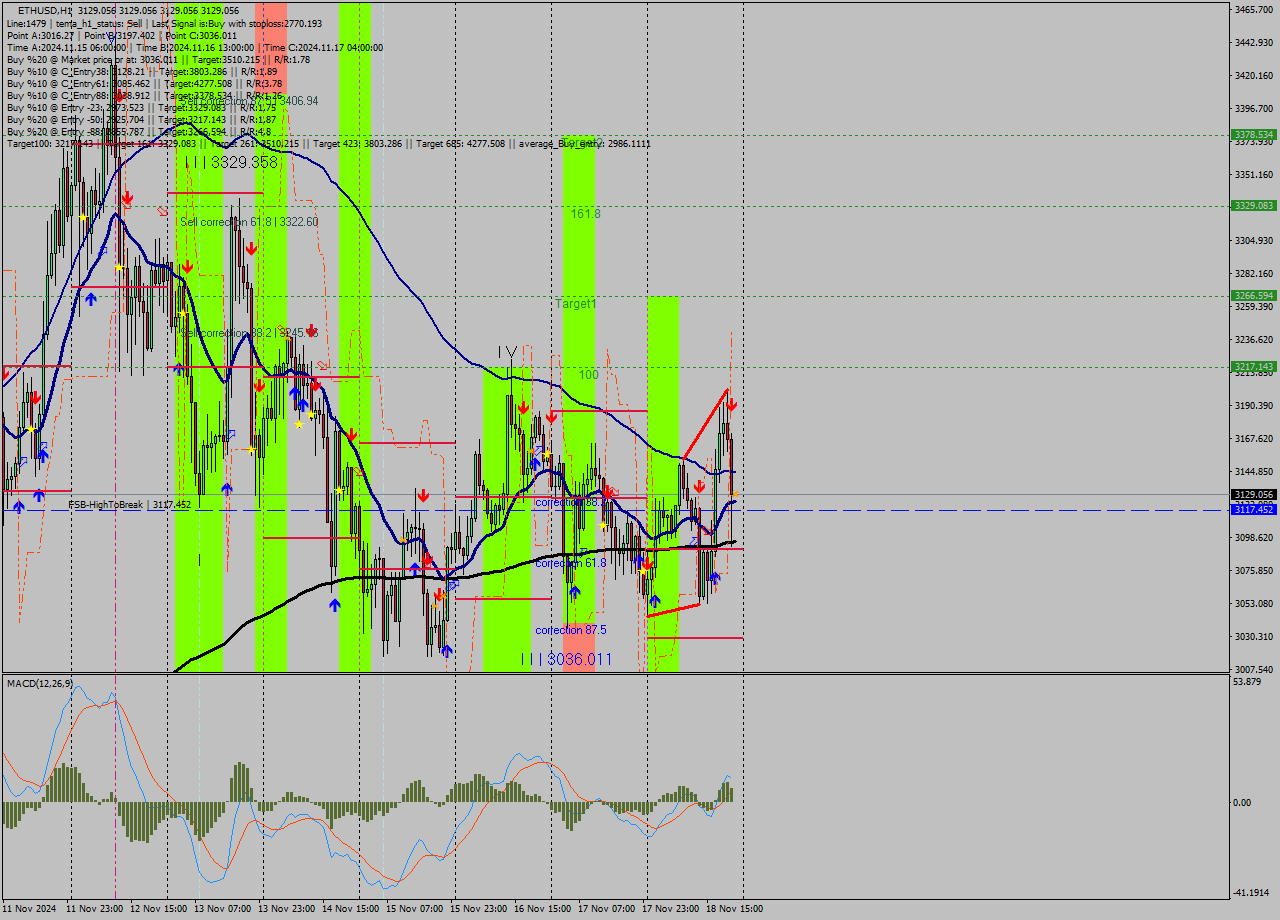The width and height of the screenshot is (1280, 920).
Task: Click the 3190.390 price scale value
Action: tap(1254, 405)
